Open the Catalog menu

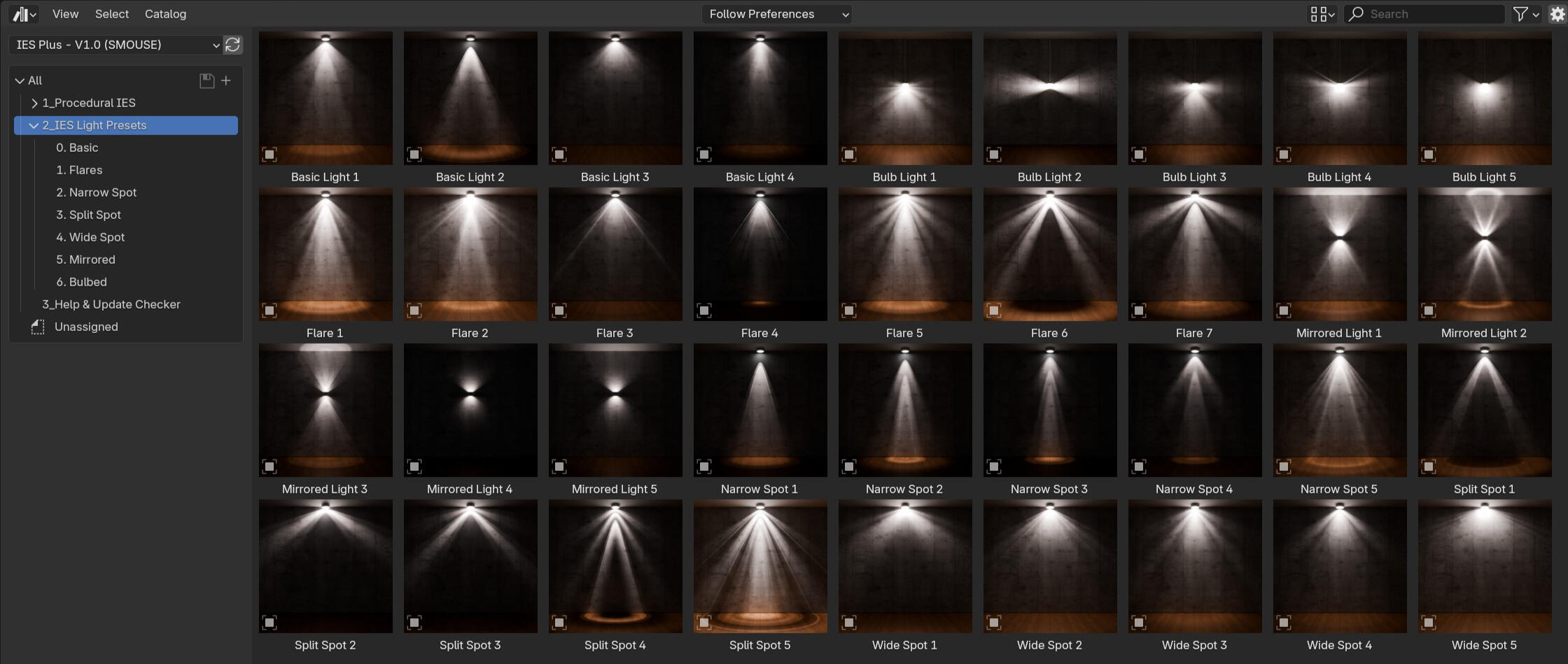click(165, 14)
